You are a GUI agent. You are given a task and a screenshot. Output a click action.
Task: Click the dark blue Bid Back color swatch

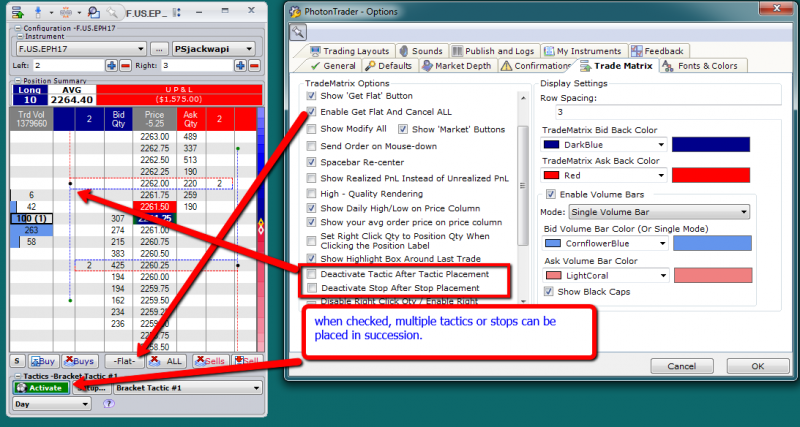711,145
